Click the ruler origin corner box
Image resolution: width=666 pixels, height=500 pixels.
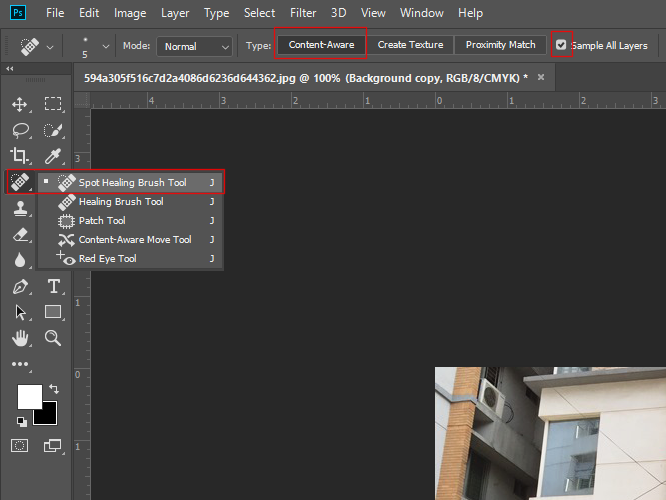pos(82,100)
